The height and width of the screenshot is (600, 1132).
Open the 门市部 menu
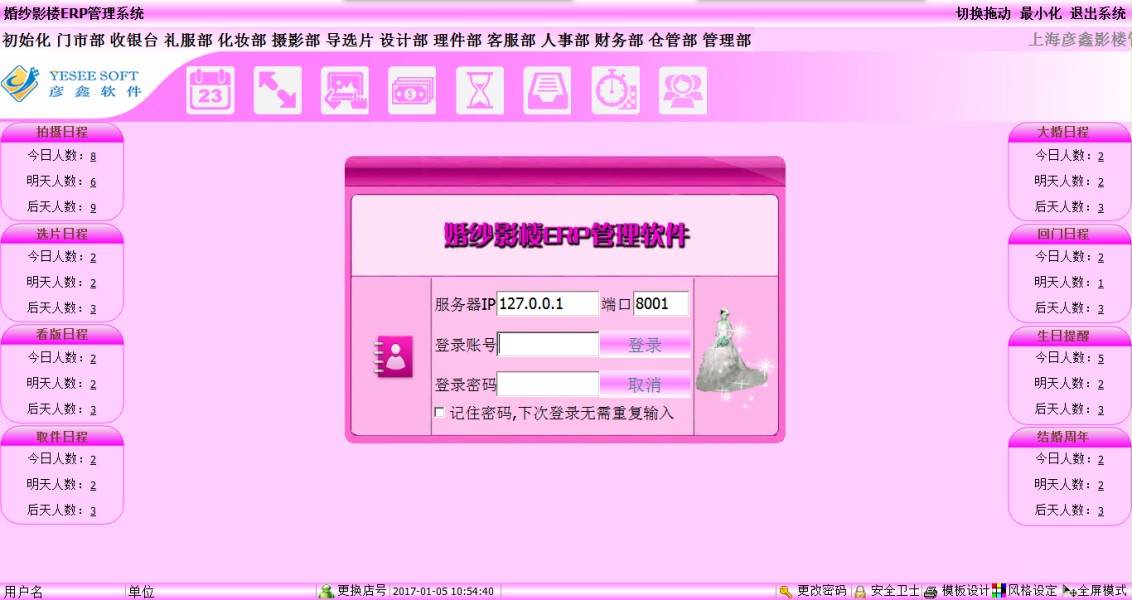80,40
